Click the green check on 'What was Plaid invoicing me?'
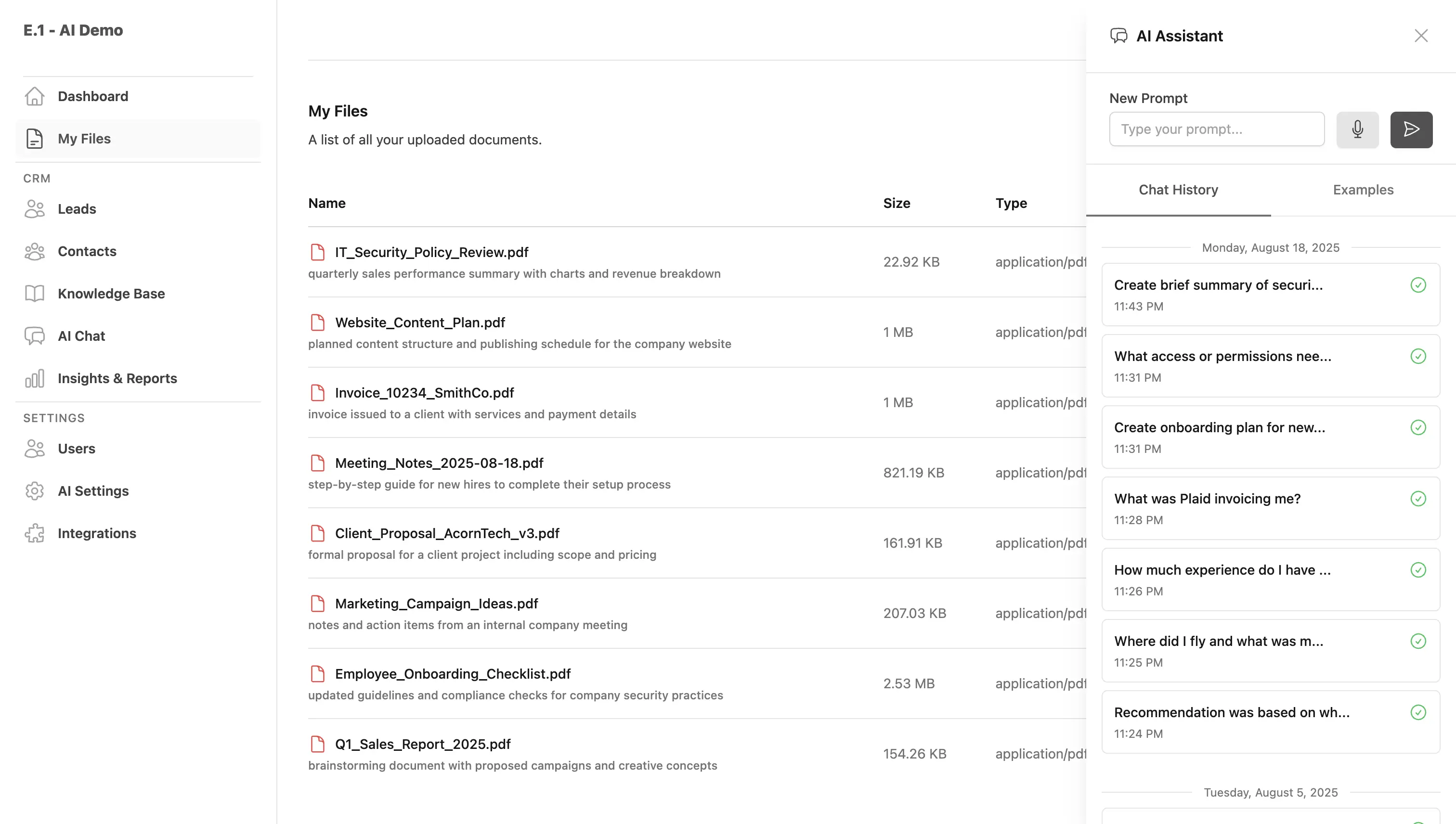Screen dimensions: 1456x824 (1418, 499)
